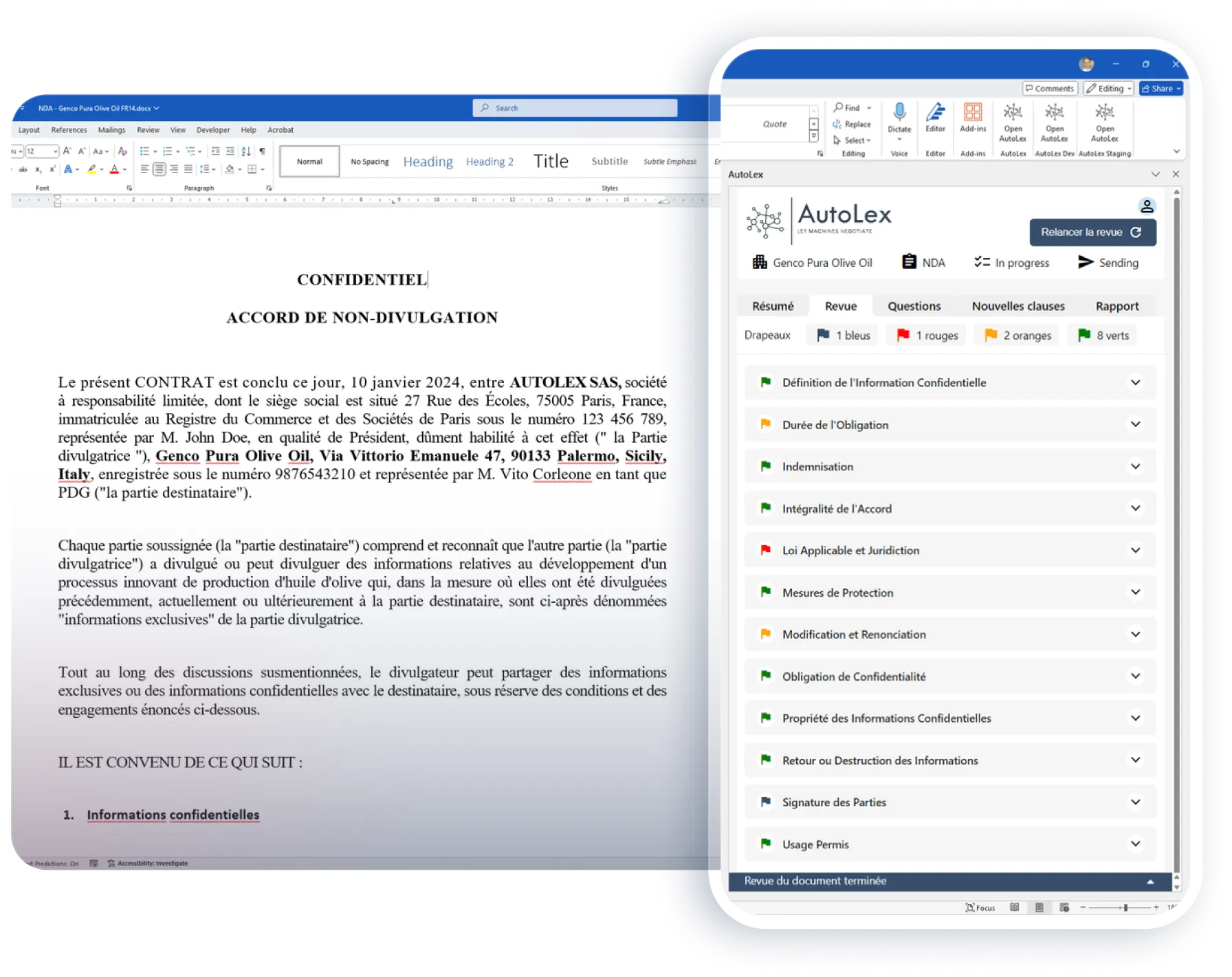Switch to Read Mode view icon

point(1014,908)
